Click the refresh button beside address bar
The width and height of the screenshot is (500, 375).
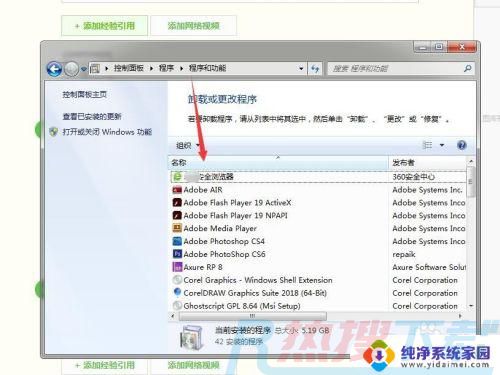315,69
